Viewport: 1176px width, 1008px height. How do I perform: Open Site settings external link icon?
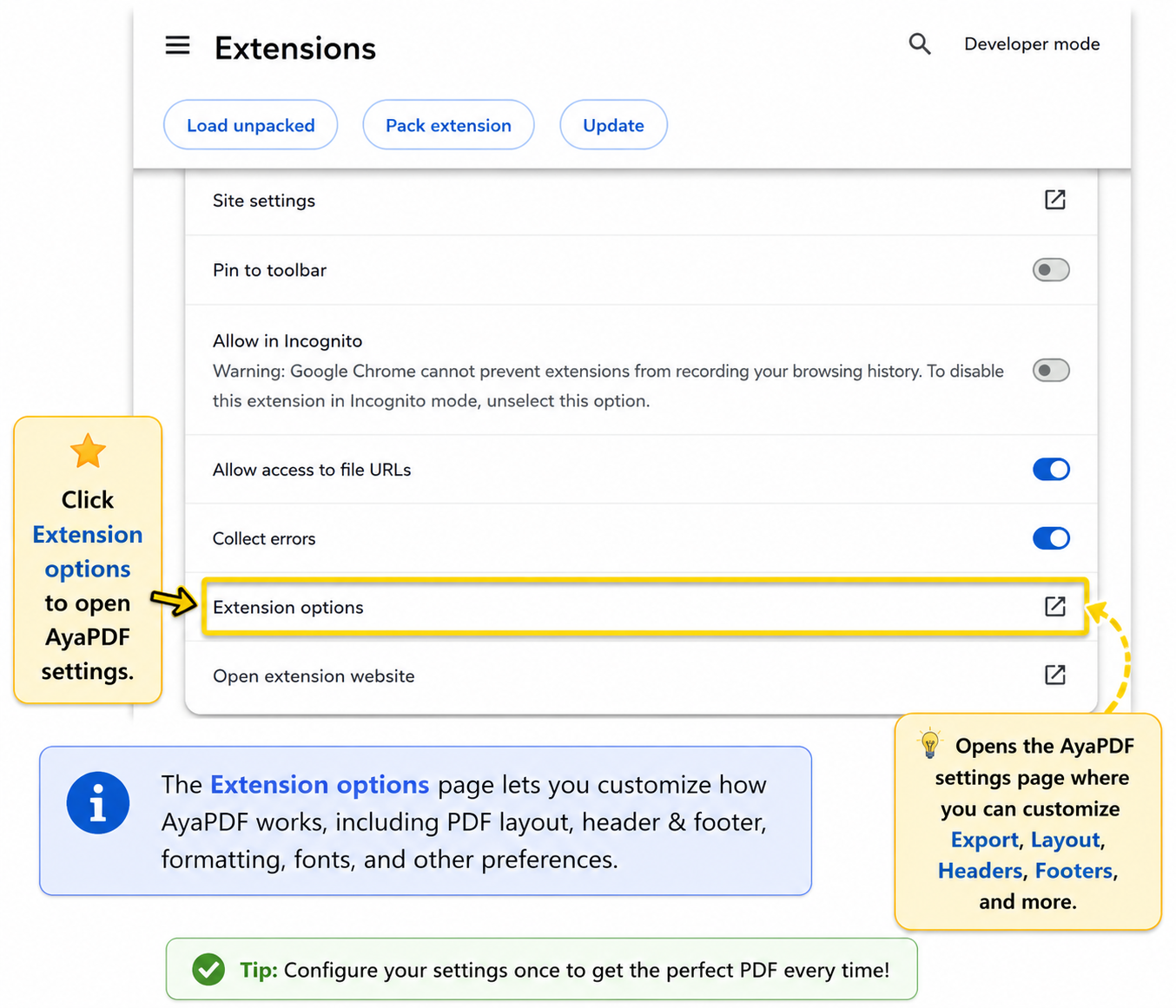click(1054, 200)
